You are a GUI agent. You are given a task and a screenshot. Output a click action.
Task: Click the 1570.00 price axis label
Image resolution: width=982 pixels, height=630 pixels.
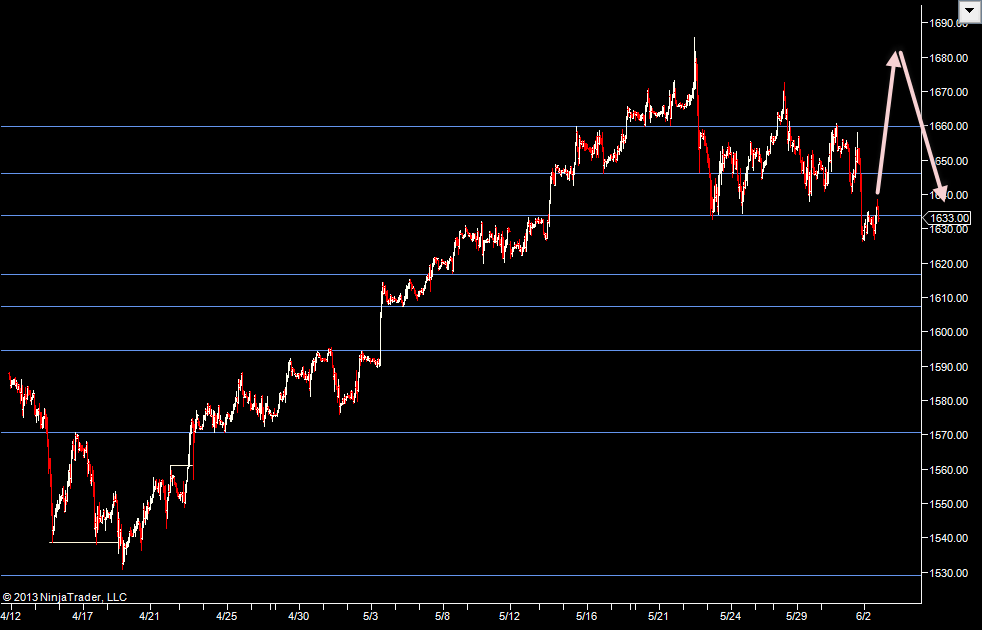(948, 435)
